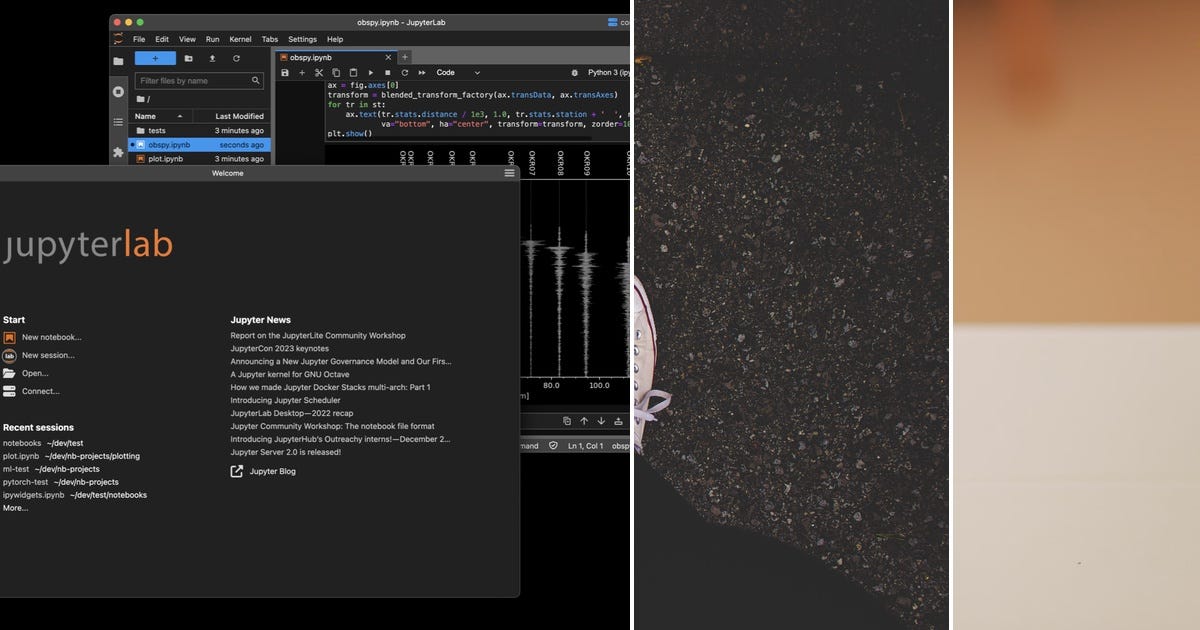Select plot.ipynb in the file list

coord(165,159)
